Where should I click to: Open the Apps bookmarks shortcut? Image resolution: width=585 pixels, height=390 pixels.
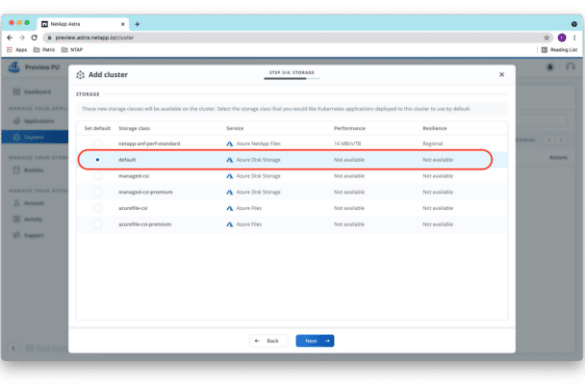coord(17,50)
